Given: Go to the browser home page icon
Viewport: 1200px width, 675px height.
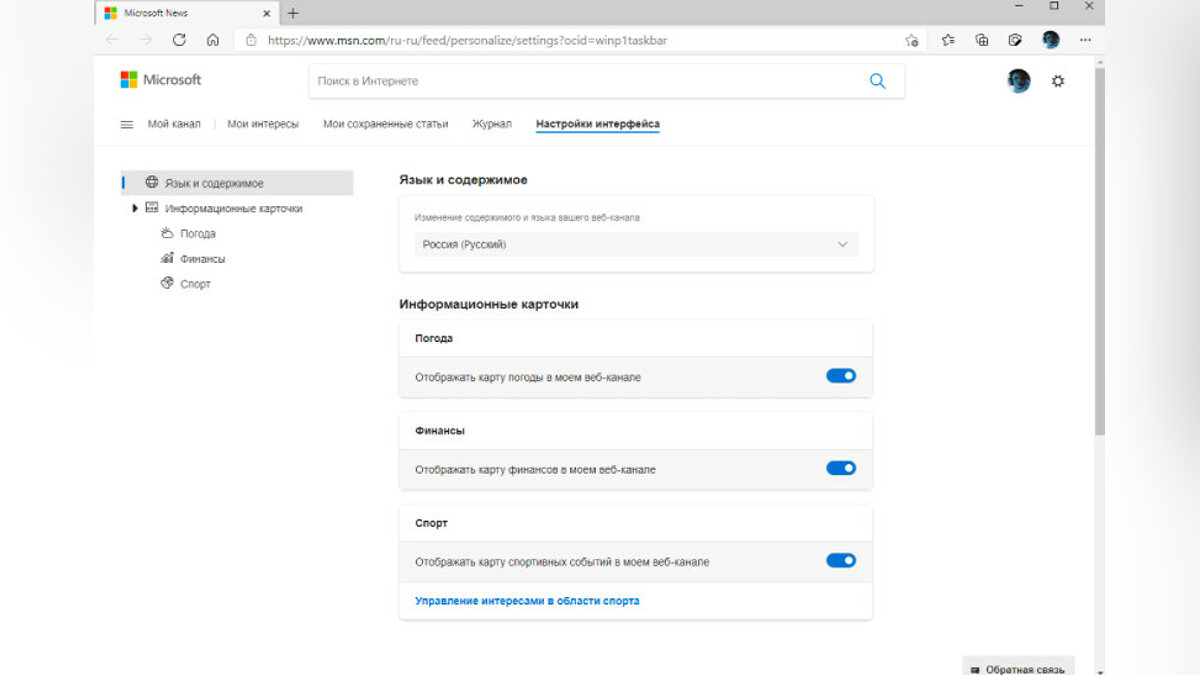Looking at the screenshot, I should coord(213,40).
